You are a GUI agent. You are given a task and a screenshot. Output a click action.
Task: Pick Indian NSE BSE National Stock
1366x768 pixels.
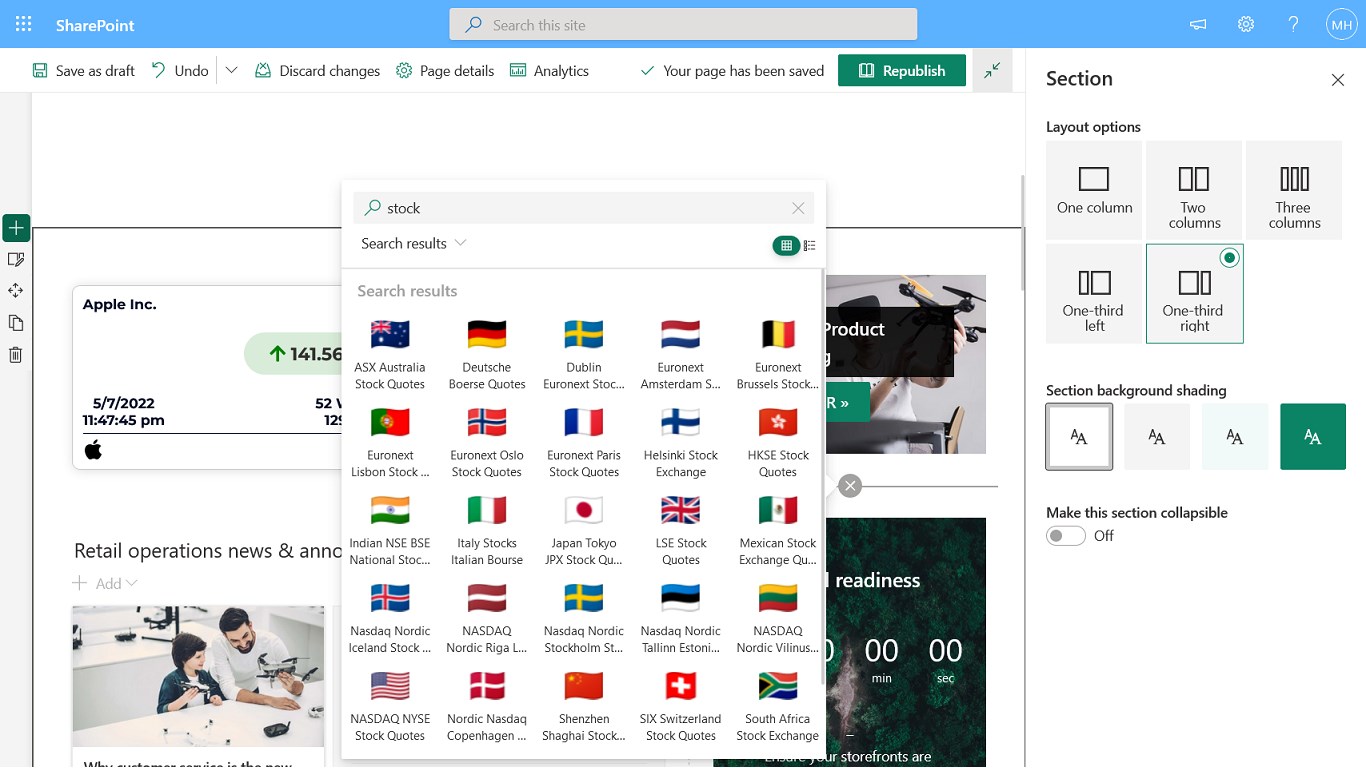390,530
